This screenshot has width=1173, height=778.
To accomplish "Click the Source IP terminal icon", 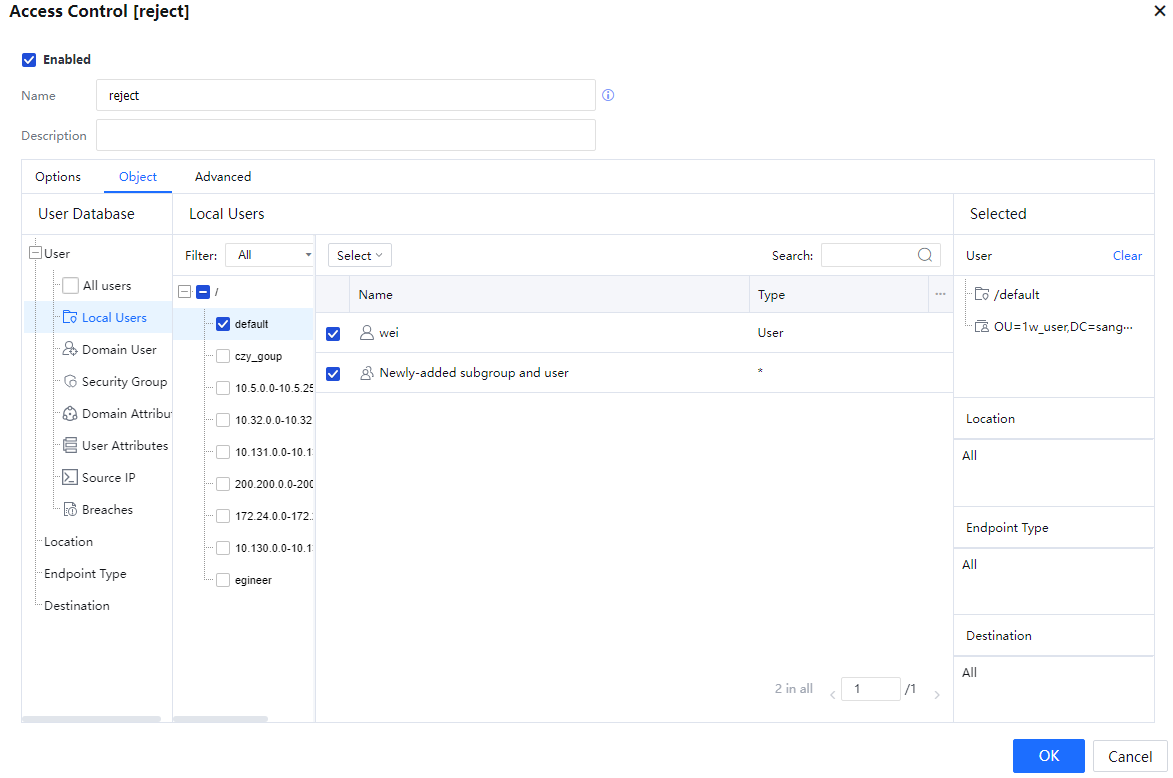I will [70, 478].
